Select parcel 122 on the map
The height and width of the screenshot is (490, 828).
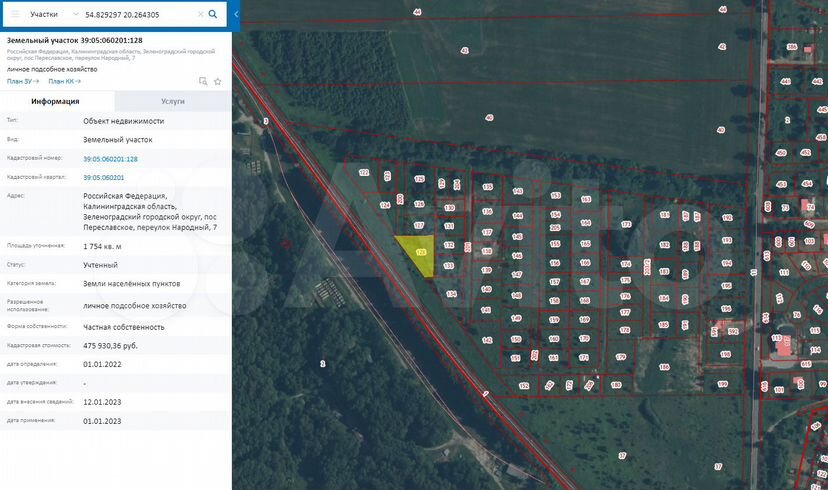pyautogui.click(x=364, y=173)
